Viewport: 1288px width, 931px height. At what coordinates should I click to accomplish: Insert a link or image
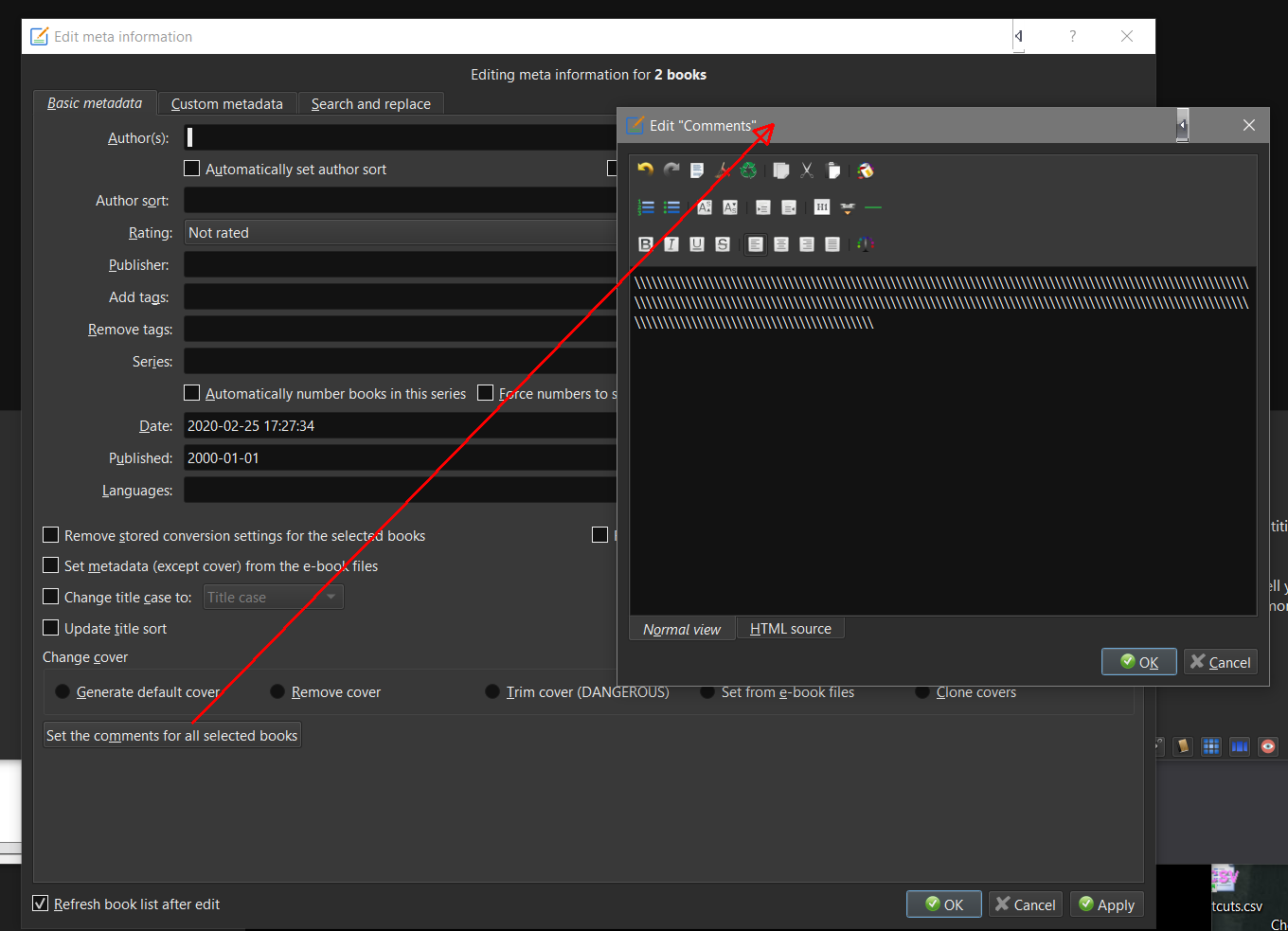click(848, 207)
